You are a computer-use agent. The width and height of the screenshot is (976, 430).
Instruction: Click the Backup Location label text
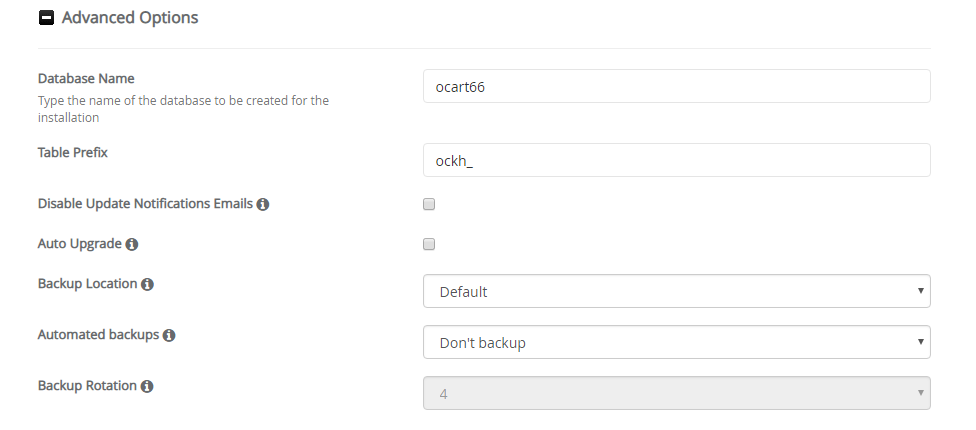[87, 284]
